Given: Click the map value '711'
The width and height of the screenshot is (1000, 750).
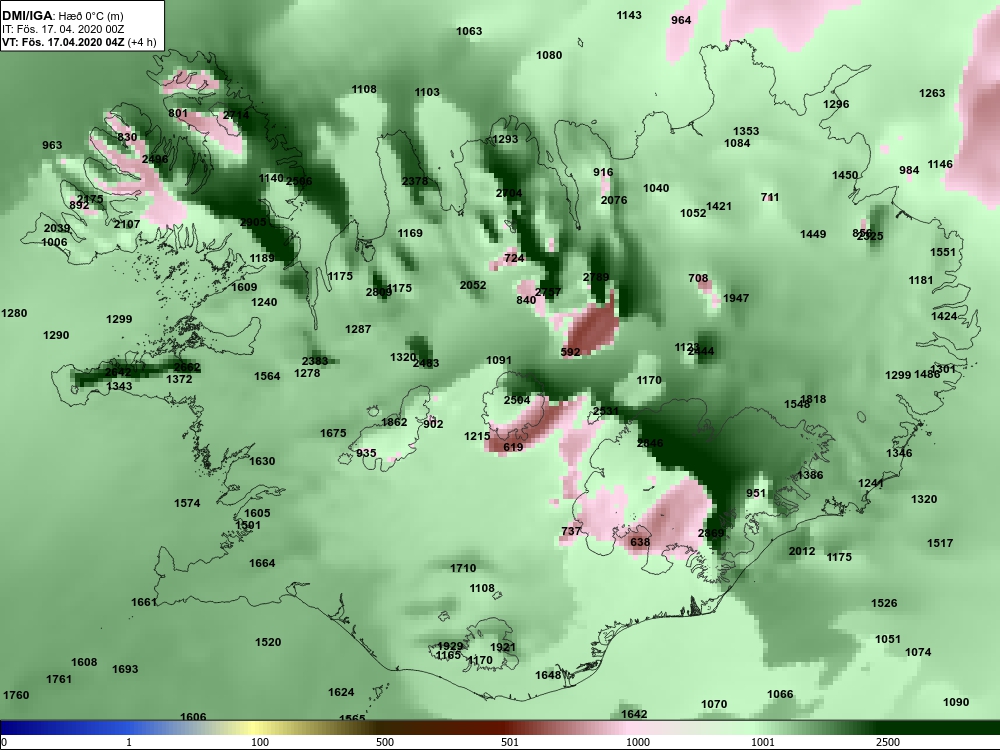Looking at the screenshot, I should pos(770,198).
